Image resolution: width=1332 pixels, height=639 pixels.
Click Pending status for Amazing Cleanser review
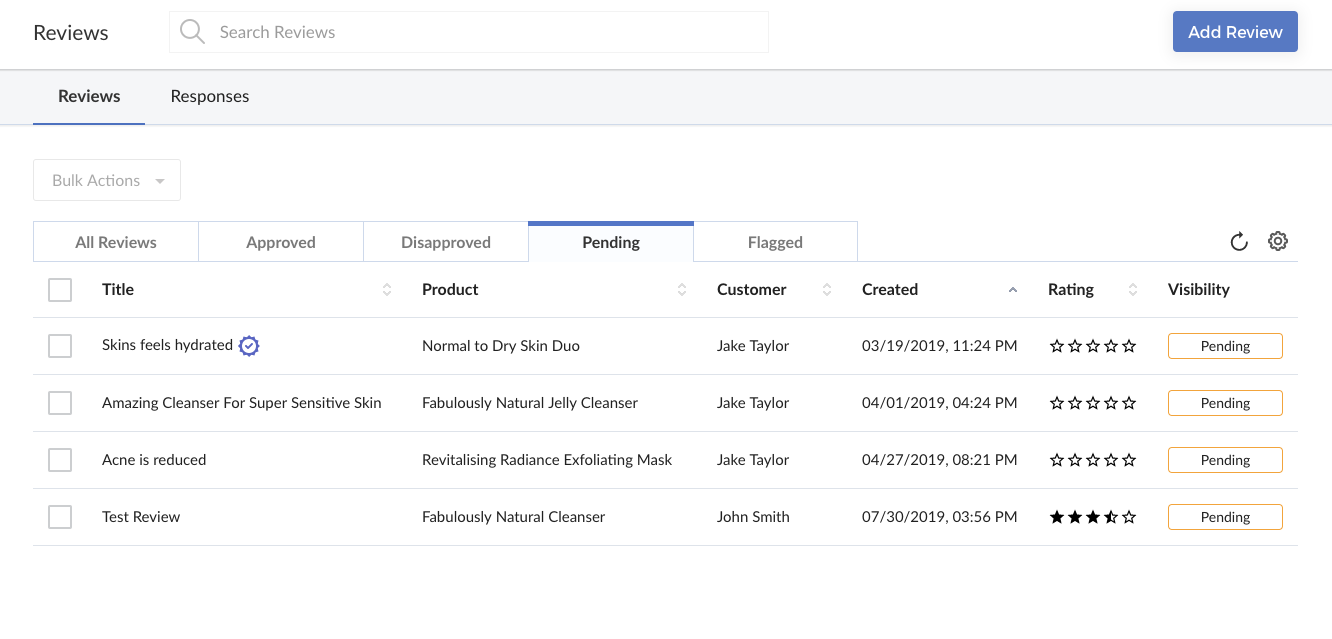[1225, 403]
